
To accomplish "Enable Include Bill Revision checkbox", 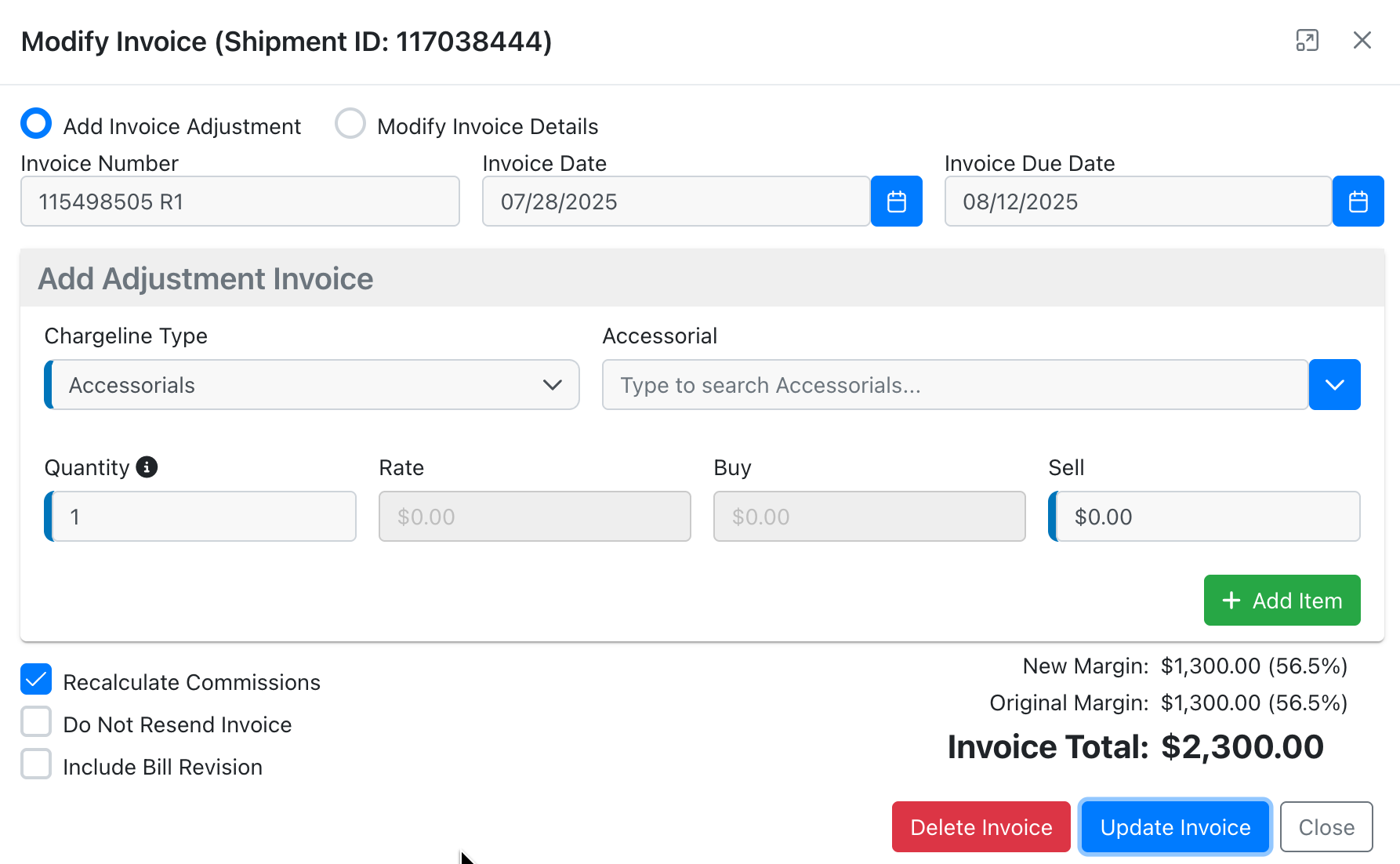I will [36, 764].
